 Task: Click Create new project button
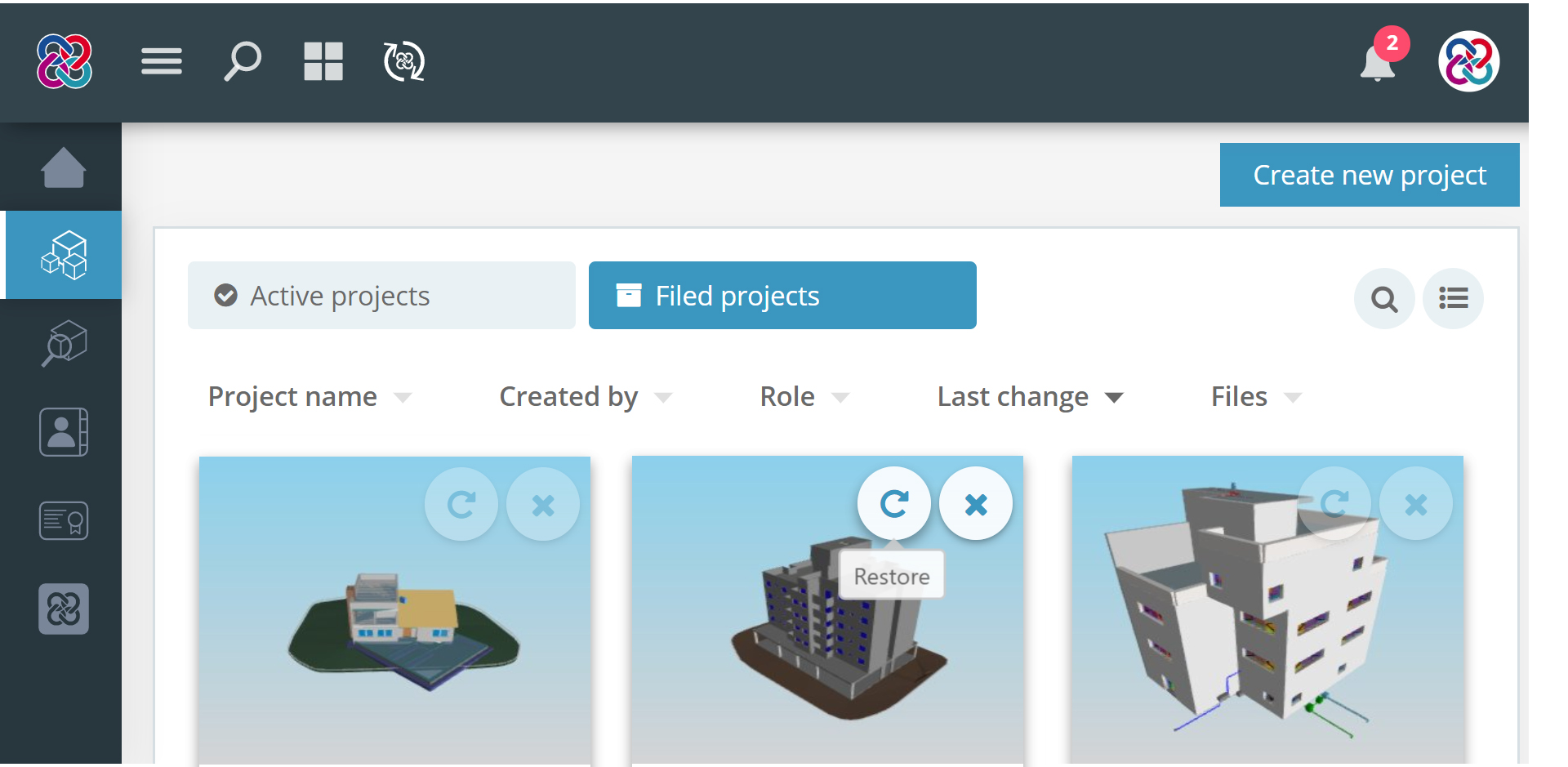[1369, 175]
